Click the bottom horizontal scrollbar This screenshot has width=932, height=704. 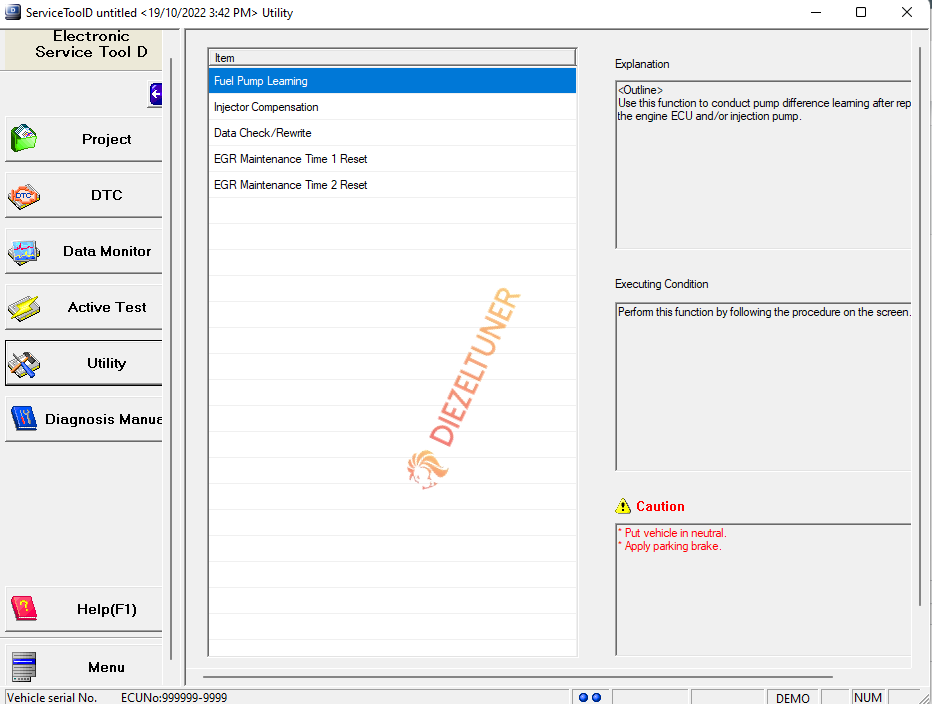pyautogui.click(x=517, y=677)
